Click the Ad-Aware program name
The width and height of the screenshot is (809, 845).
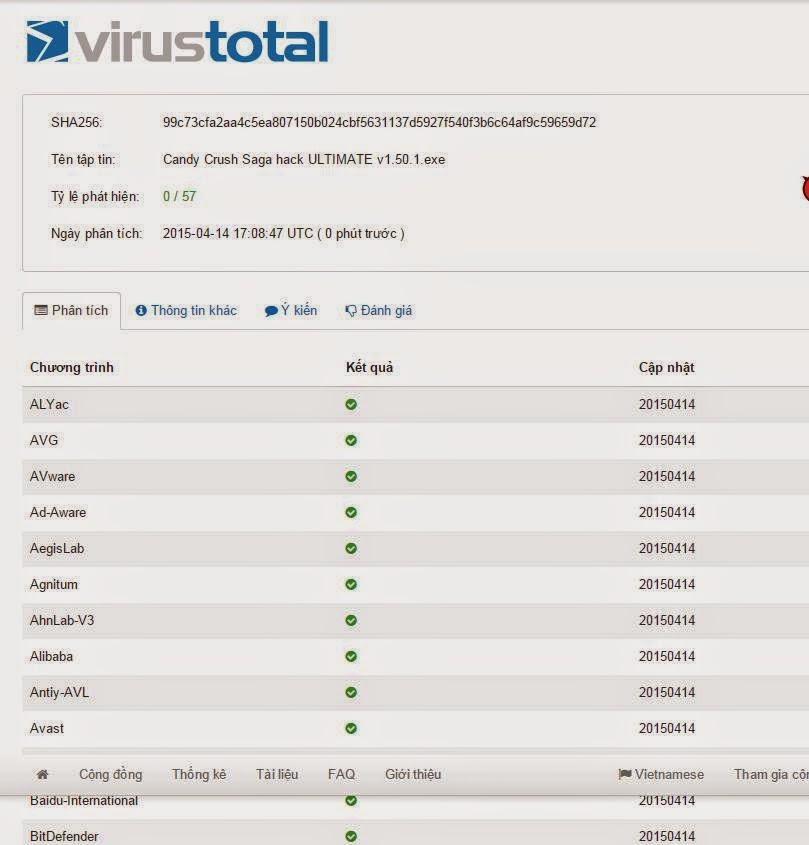click(x=58, y=512)
